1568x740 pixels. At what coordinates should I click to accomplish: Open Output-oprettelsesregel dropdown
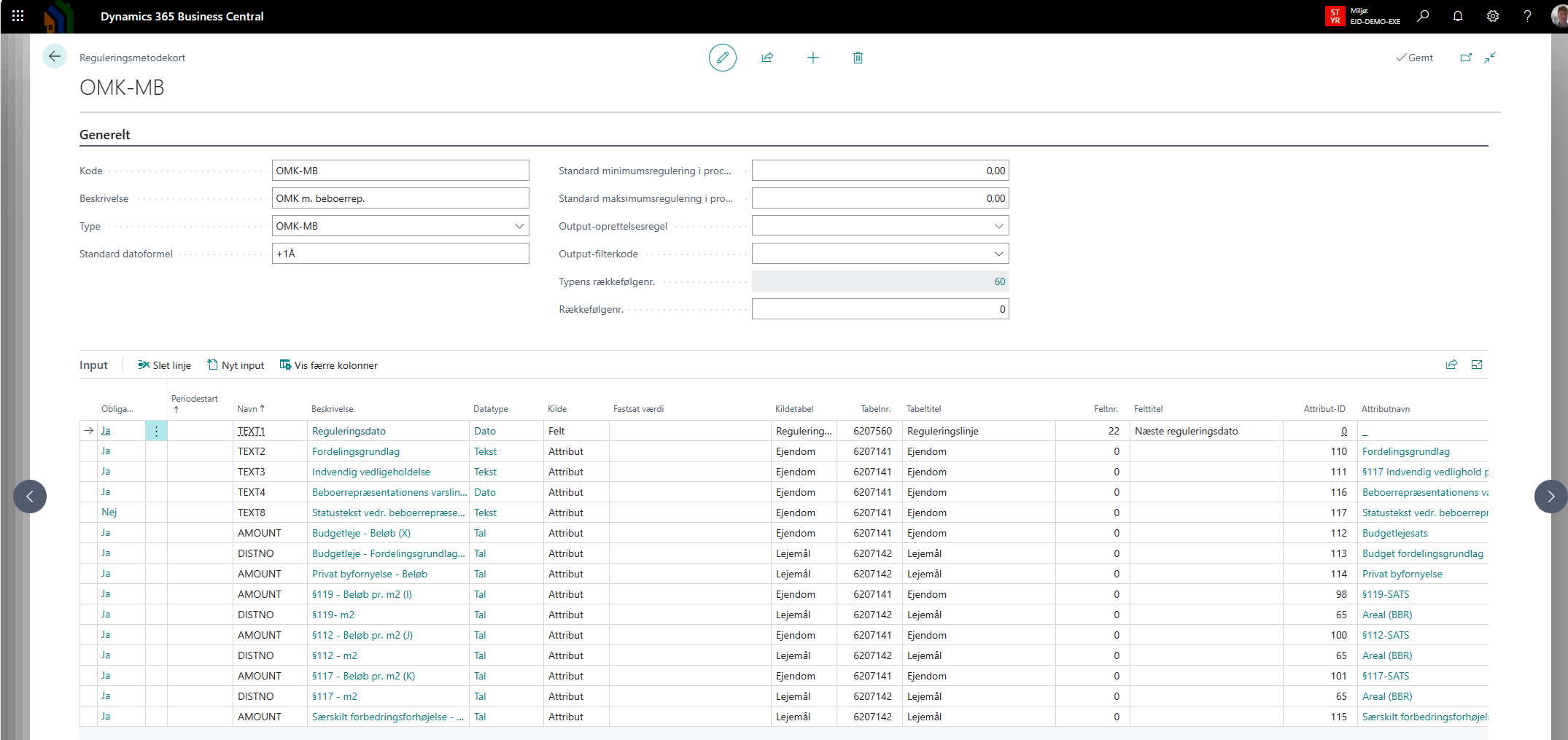tap(998, 226)
